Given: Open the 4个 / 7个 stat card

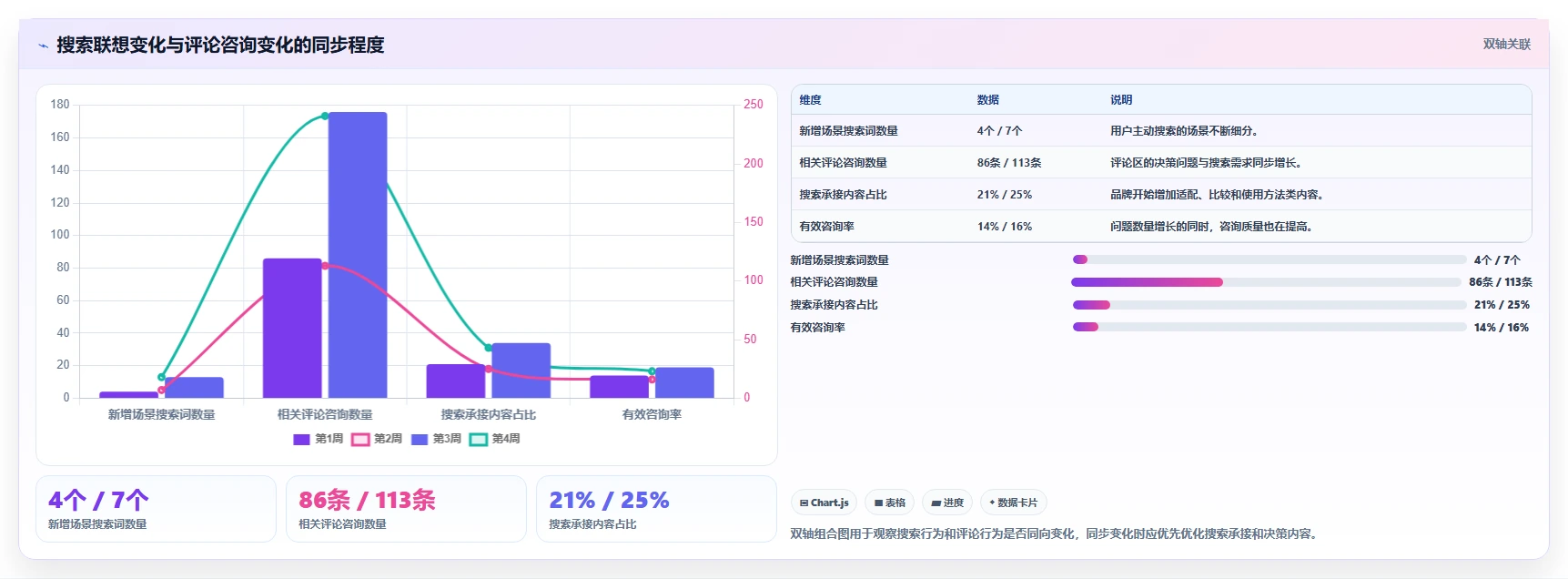Looking at the screenshot, I should click(156, 509).
